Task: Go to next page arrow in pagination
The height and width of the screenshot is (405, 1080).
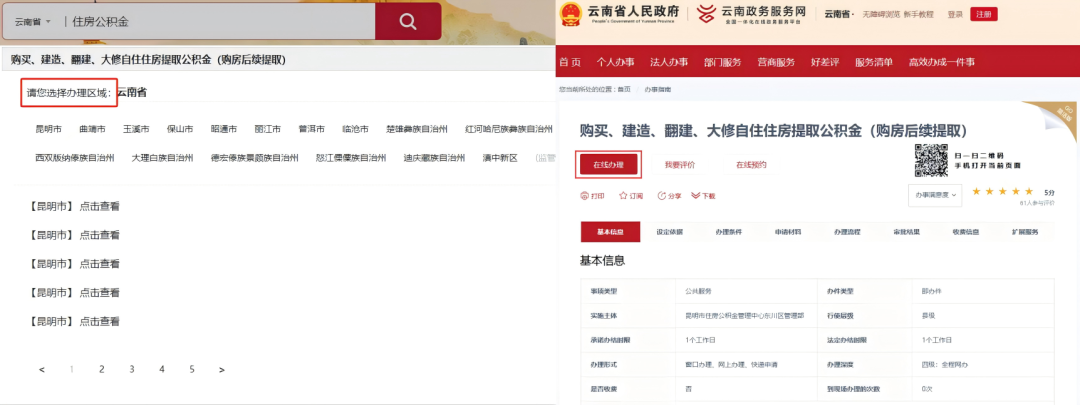Action: (x=221, y=370)
